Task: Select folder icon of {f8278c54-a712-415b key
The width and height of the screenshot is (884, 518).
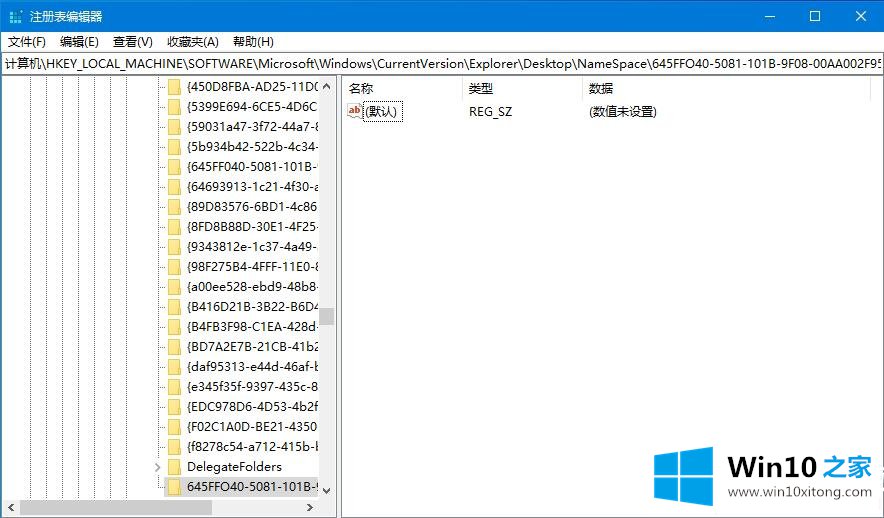Action: click(174, 447)
